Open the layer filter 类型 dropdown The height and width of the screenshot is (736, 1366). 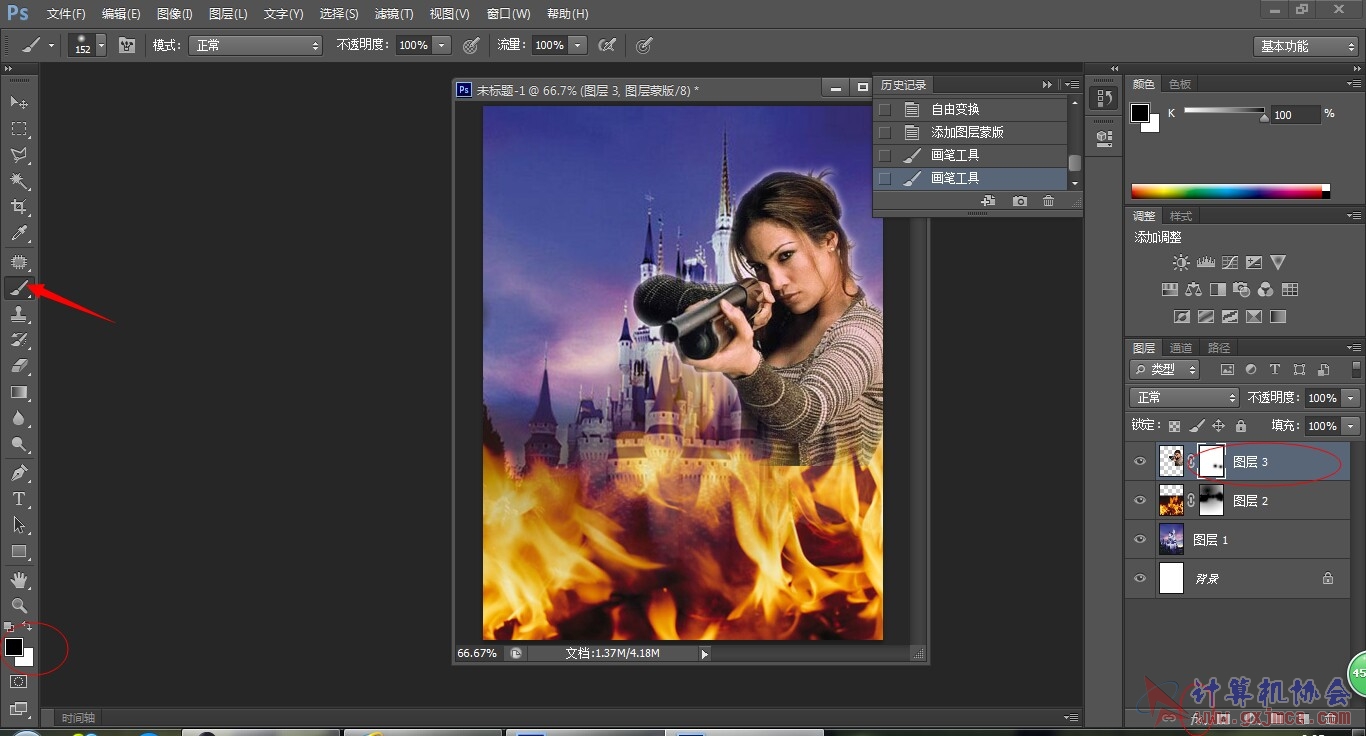(x=1165, y=370)
